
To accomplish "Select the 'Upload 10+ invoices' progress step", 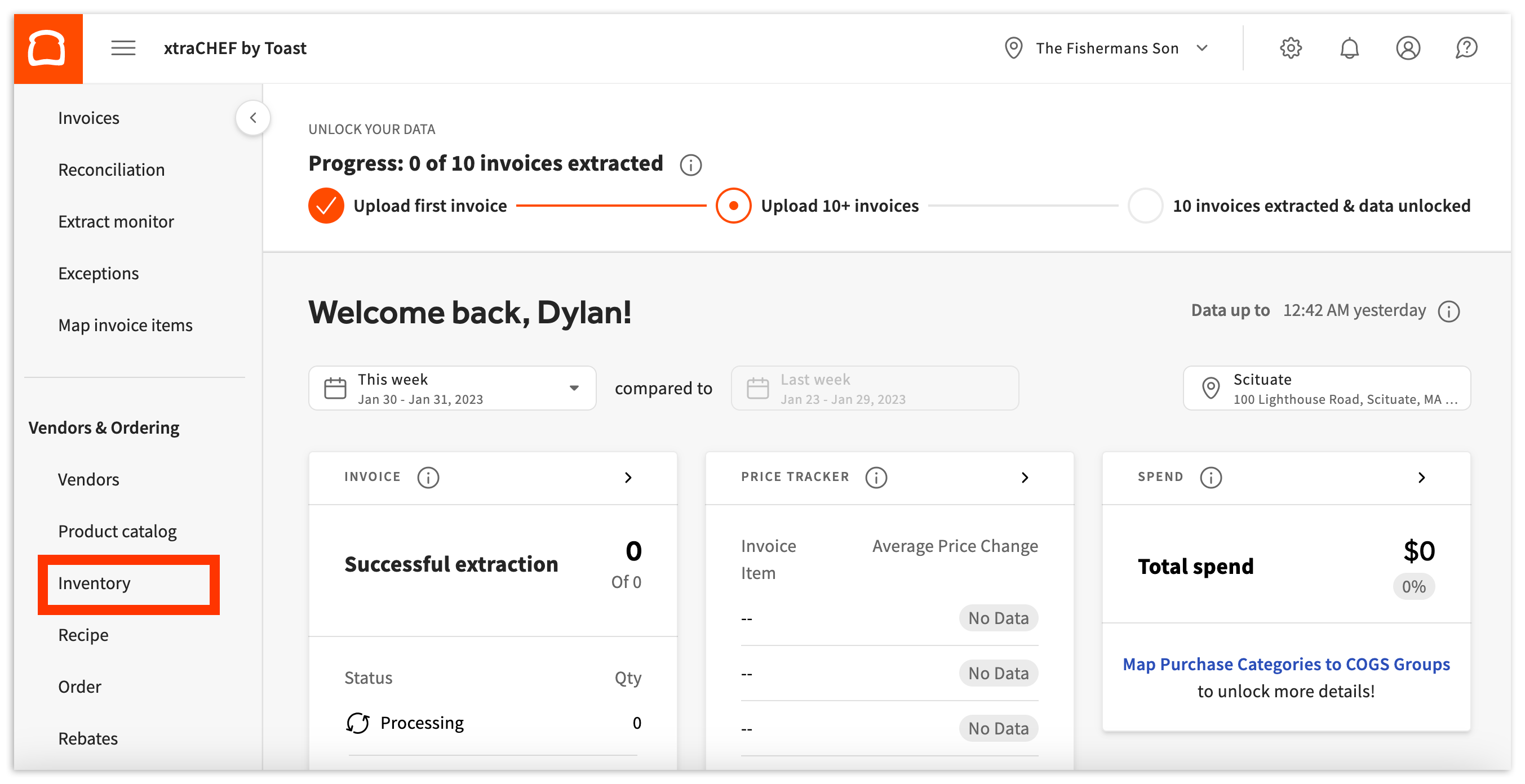I will (x=734, y=206).
